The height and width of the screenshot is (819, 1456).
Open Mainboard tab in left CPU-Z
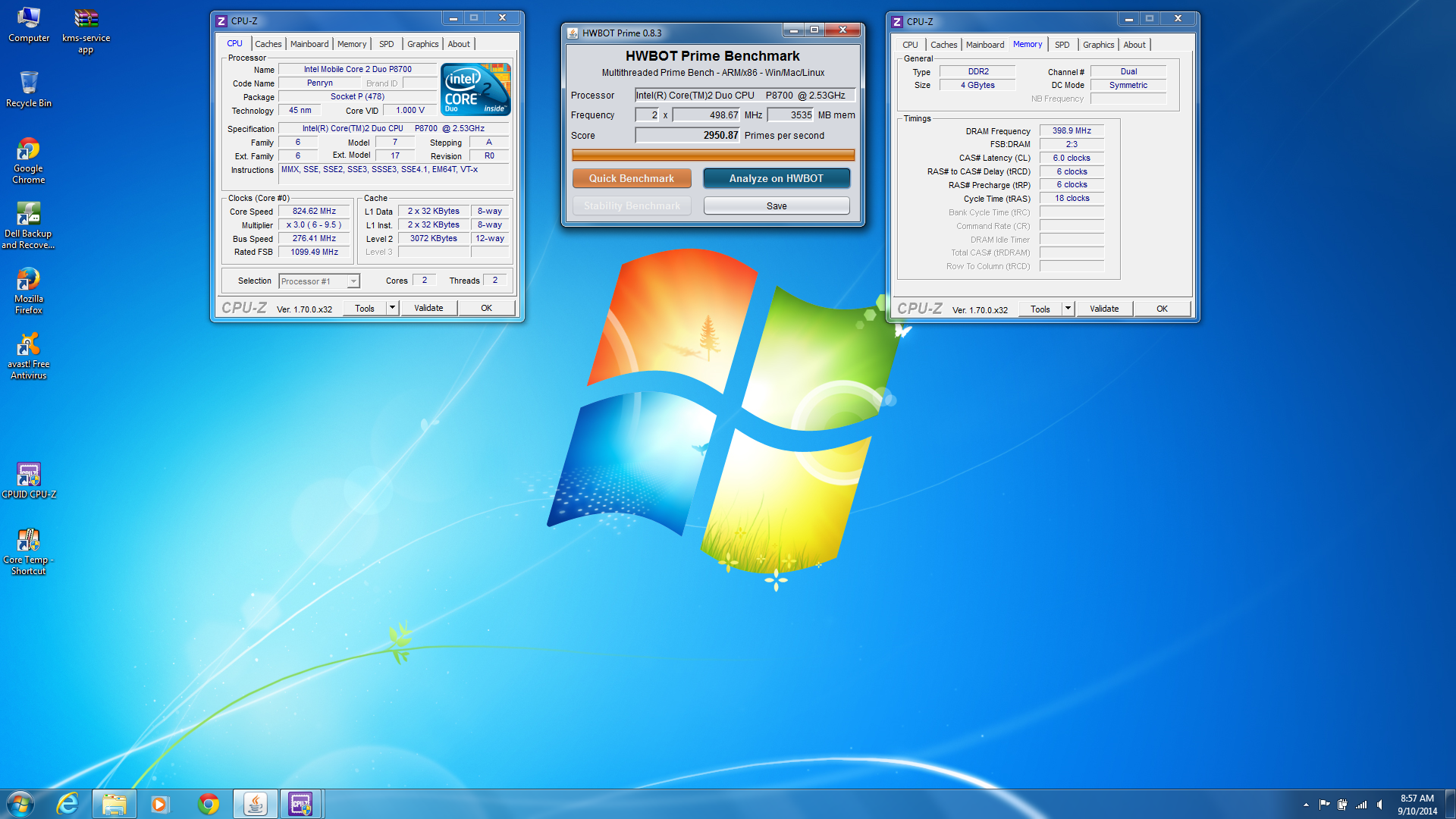point(309,44)
